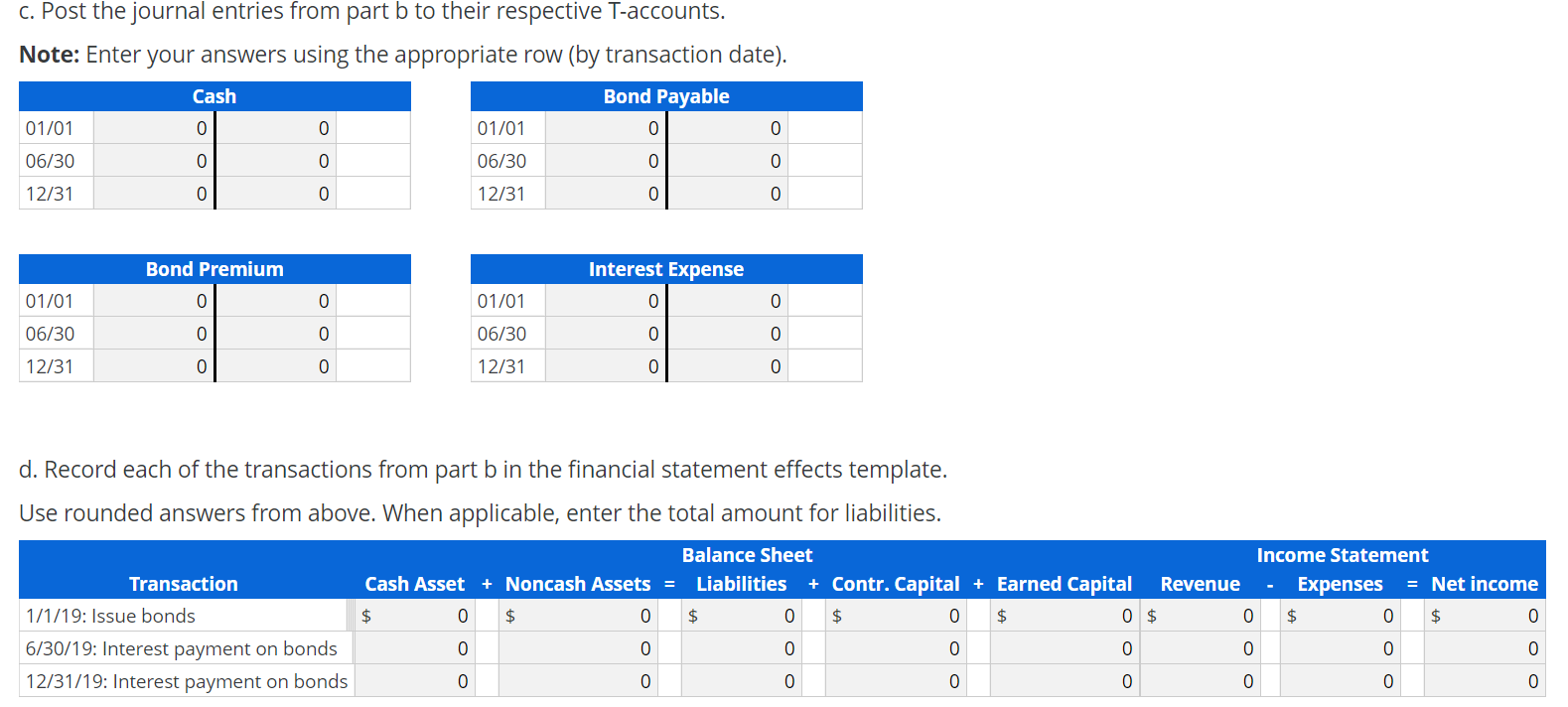Click the Bond Payable 06/30 debit cell

pos(606,160)
